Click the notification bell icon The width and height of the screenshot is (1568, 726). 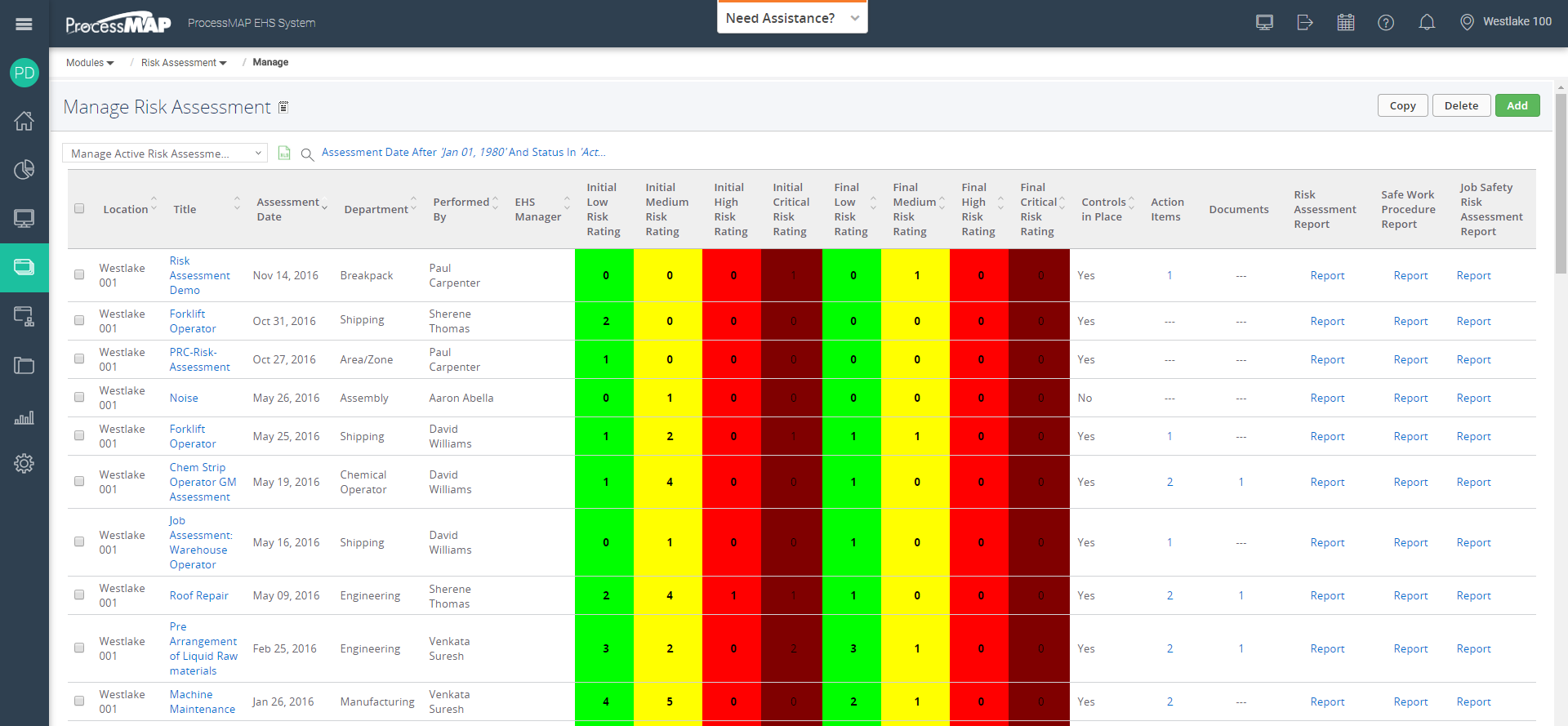[1427, 22]
